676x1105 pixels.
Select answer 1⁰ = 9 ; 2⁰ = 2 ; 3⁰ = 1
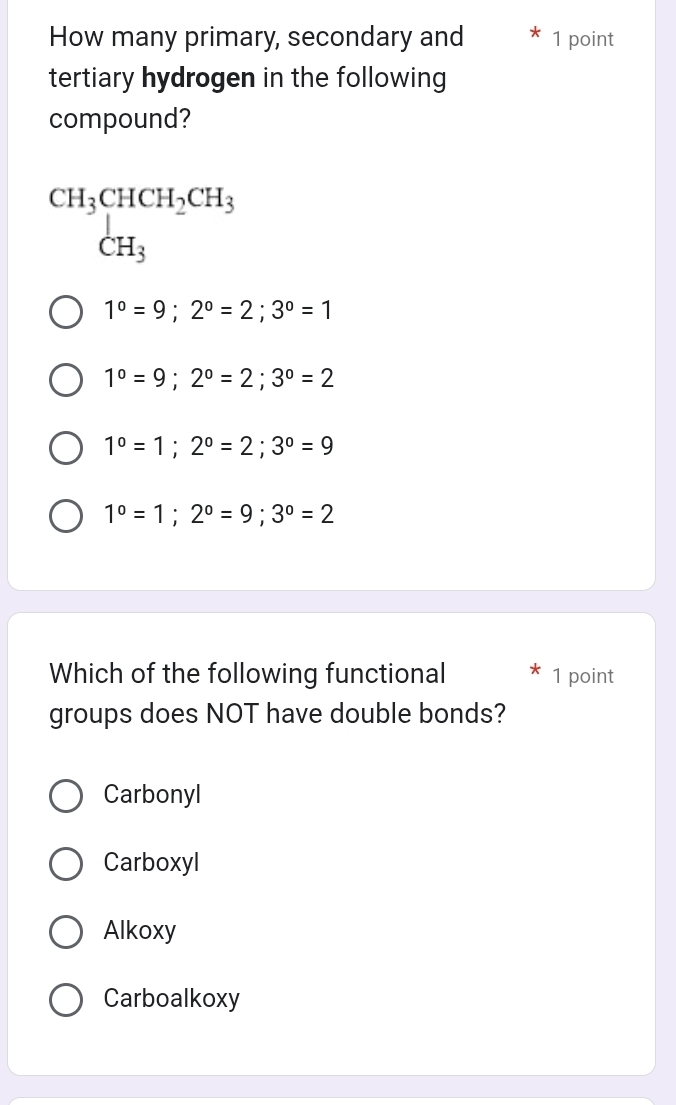pos(66,312)
